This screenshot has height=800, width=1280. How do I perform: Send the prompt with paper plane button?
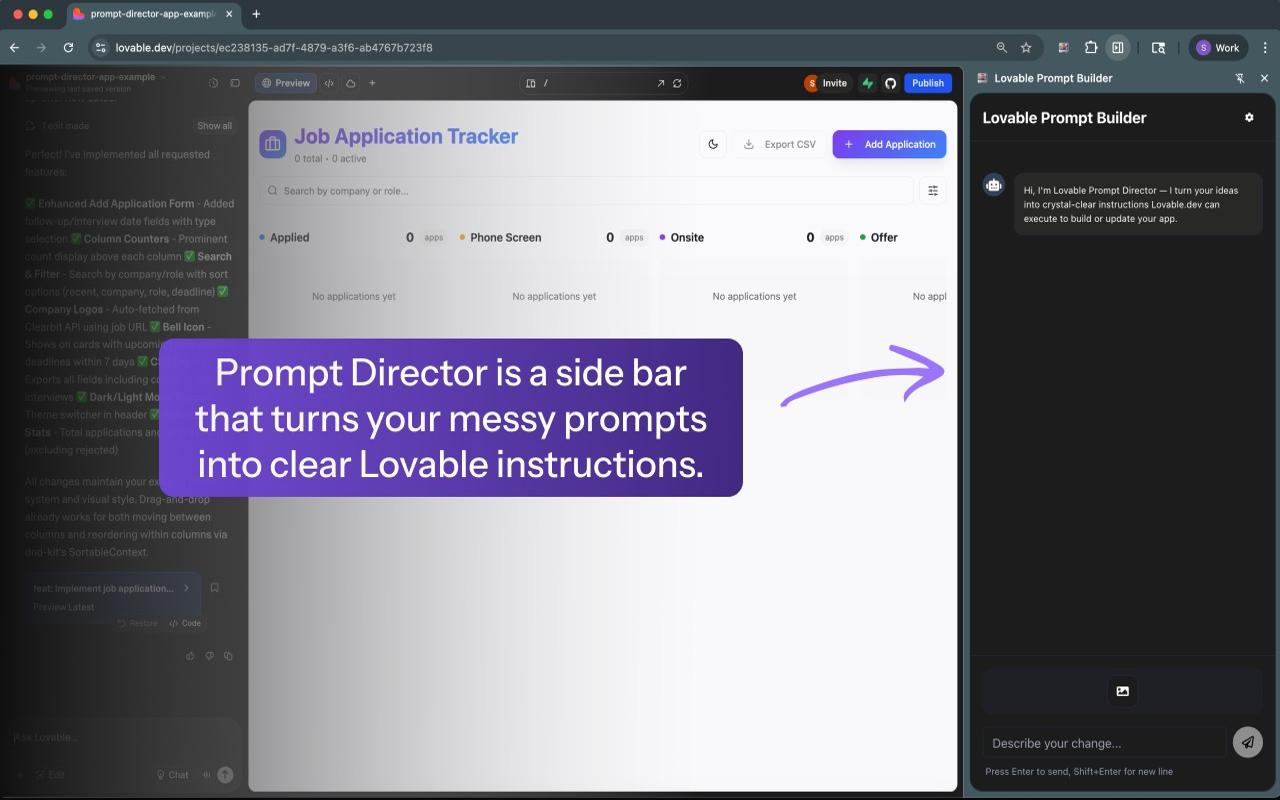pos(1247,742)
